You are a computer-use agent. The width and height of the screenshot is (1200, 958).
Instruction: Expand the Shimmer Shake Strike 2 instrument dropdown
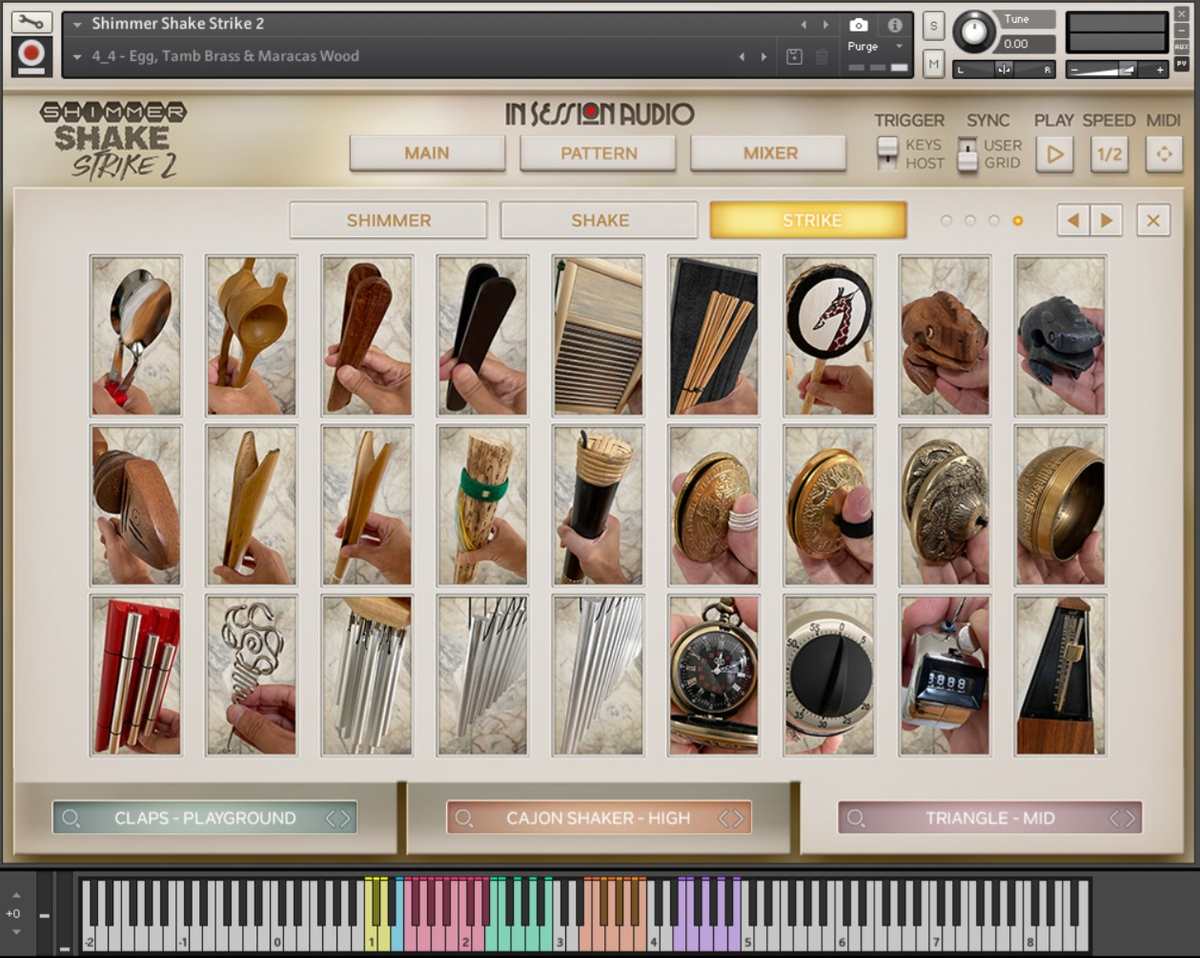click(x=77, y=24)
